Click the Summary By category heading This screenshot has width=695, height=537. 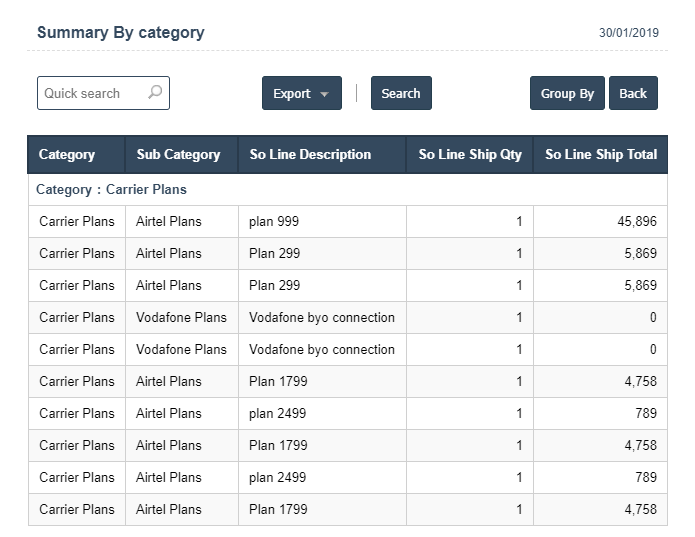point(121,32)
